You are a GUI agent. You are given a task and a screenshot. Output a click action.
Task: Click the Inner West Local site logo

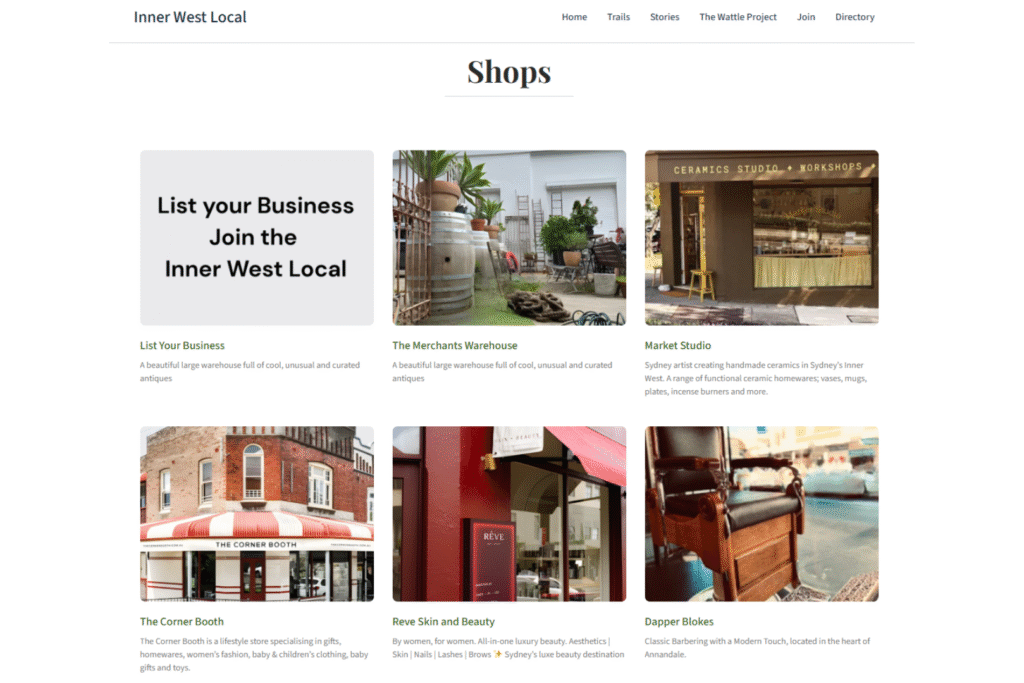(190, 17)
